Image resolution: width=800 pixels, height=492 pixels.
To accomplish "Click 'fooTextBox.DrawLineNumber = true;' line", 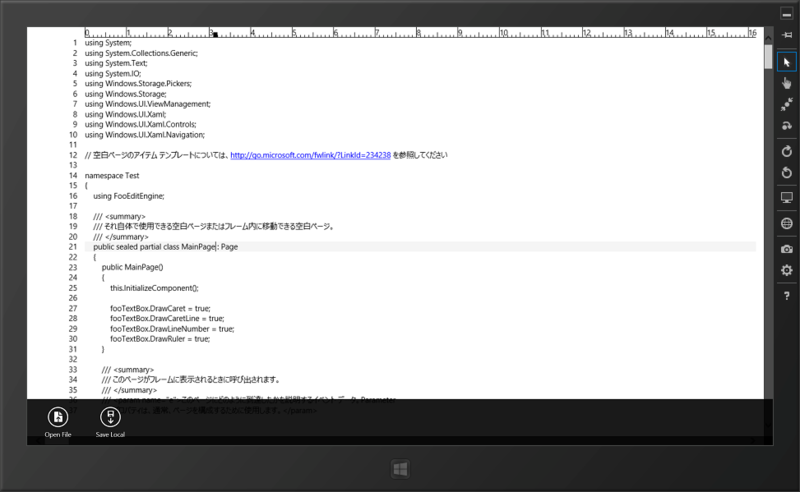I will point(172,329).
